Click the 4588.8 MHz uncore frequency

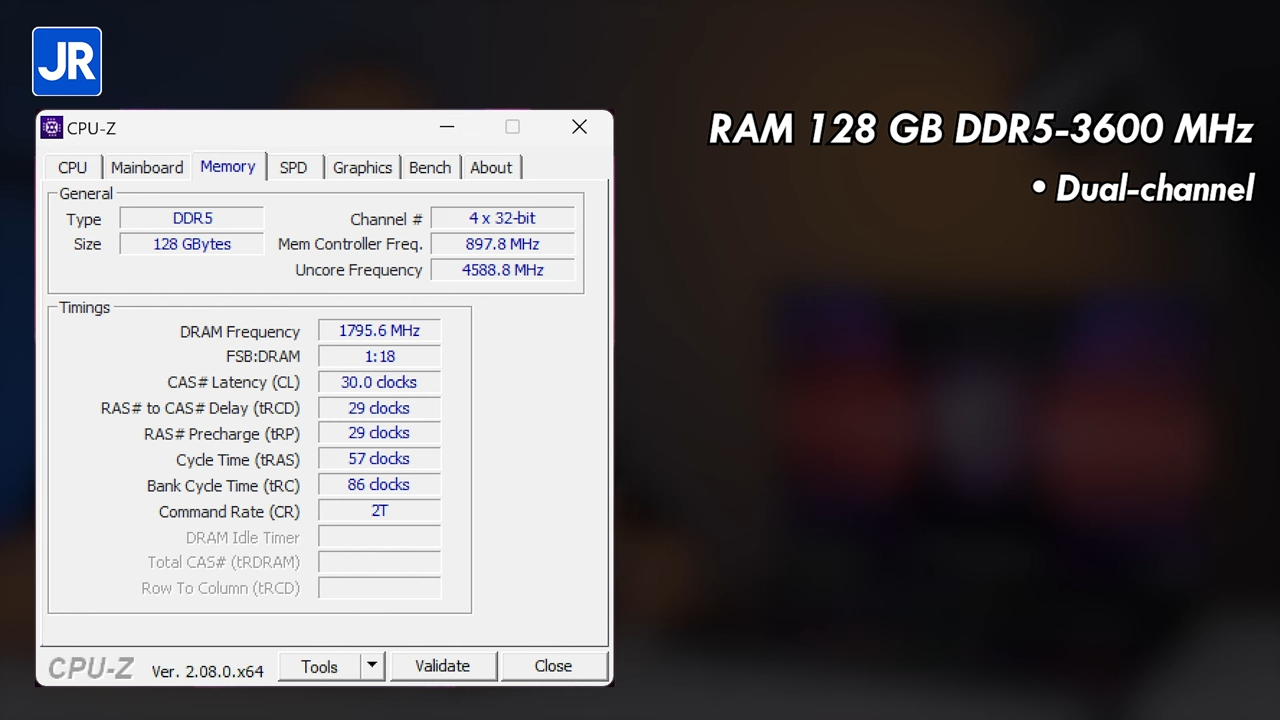[502, 270]
